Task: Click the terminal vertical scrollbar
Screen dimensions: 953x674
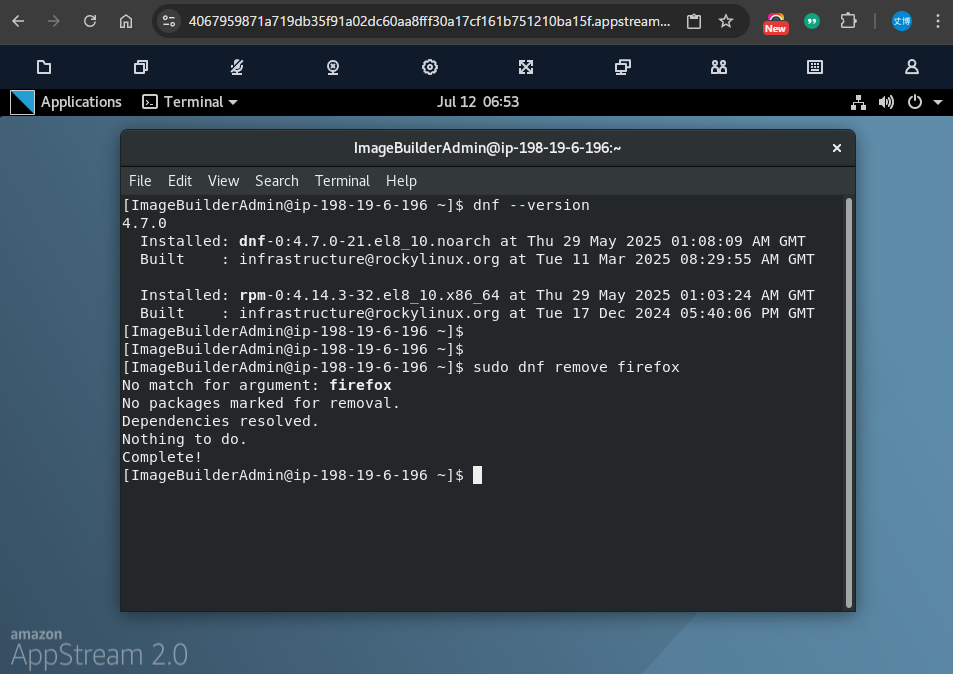Action: coord(849,402)
